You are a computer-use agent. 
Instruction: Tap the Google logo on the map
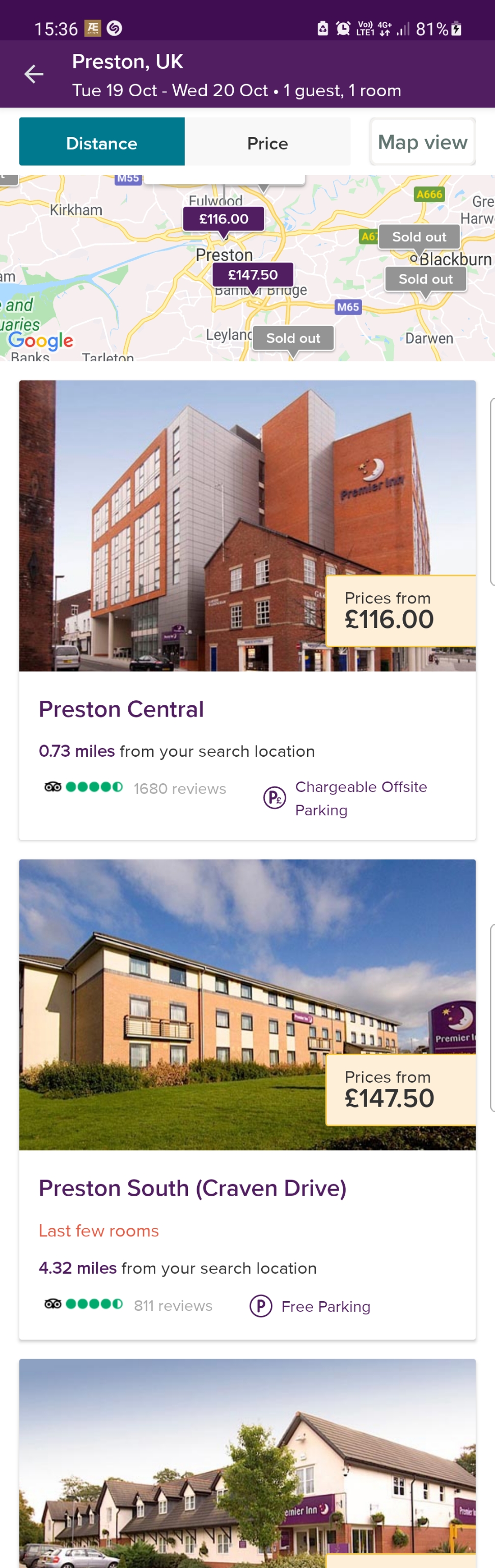pyautogui.click(x=41, y=341)
